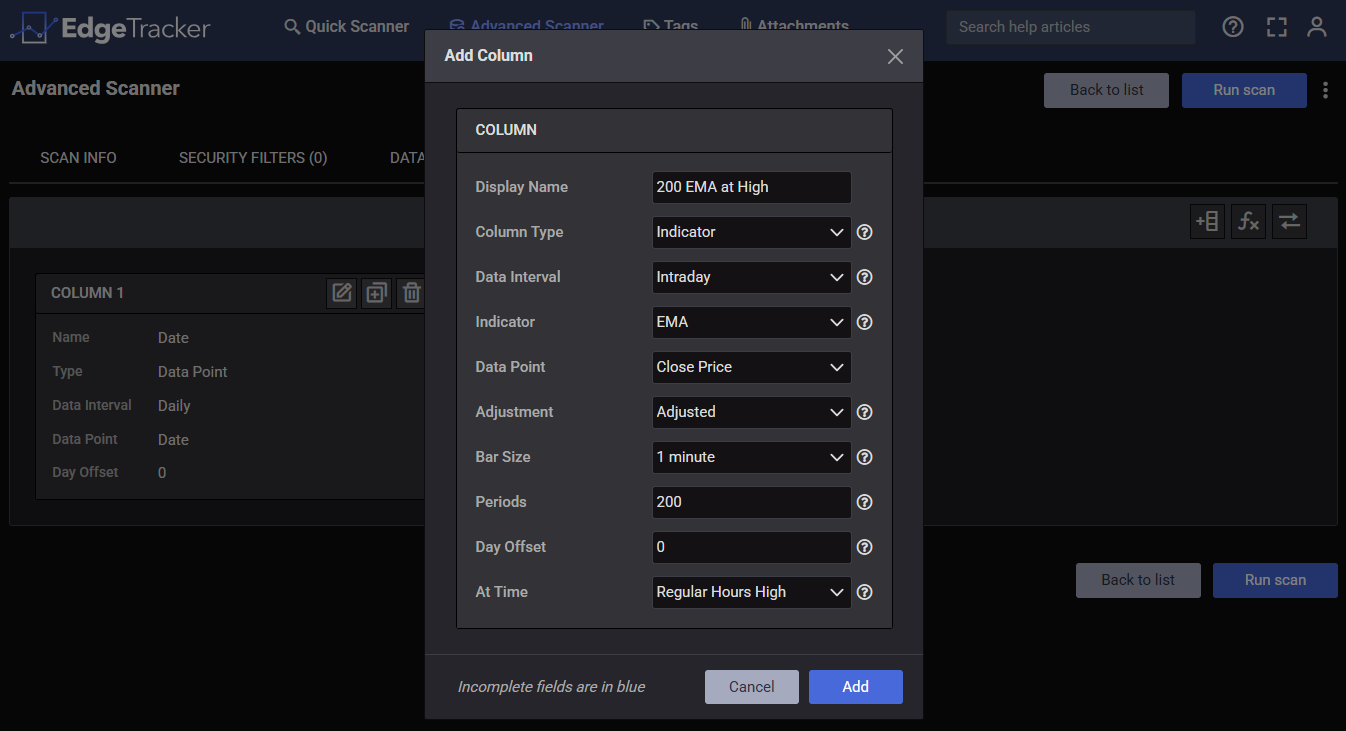This screenshot has height=731, width=1346.
Task: Open help for Column Type field
Action: (x=865, y=232)
